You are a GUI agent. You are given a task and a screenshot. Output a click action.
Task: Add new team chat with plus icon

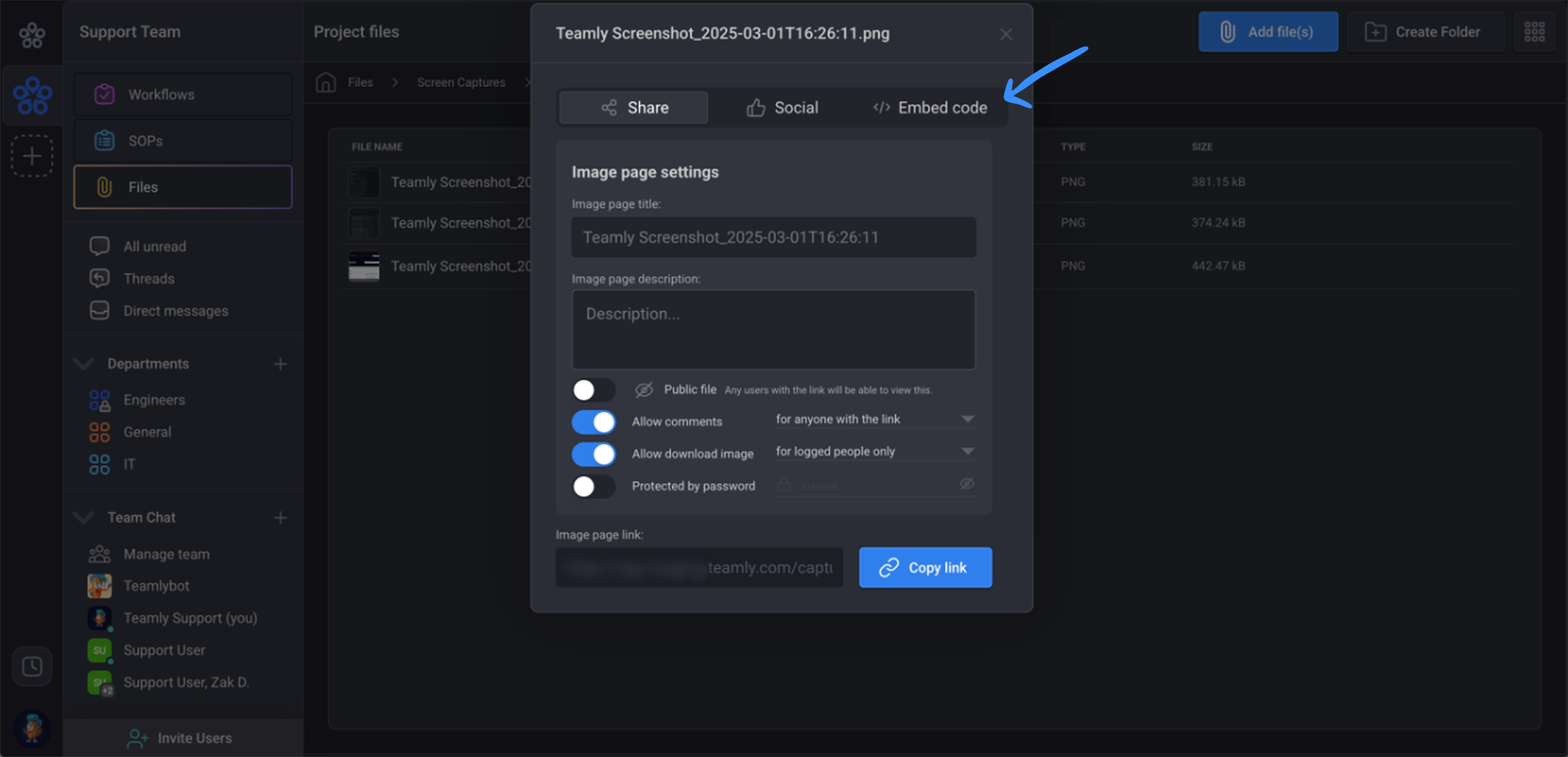[281, 518]
